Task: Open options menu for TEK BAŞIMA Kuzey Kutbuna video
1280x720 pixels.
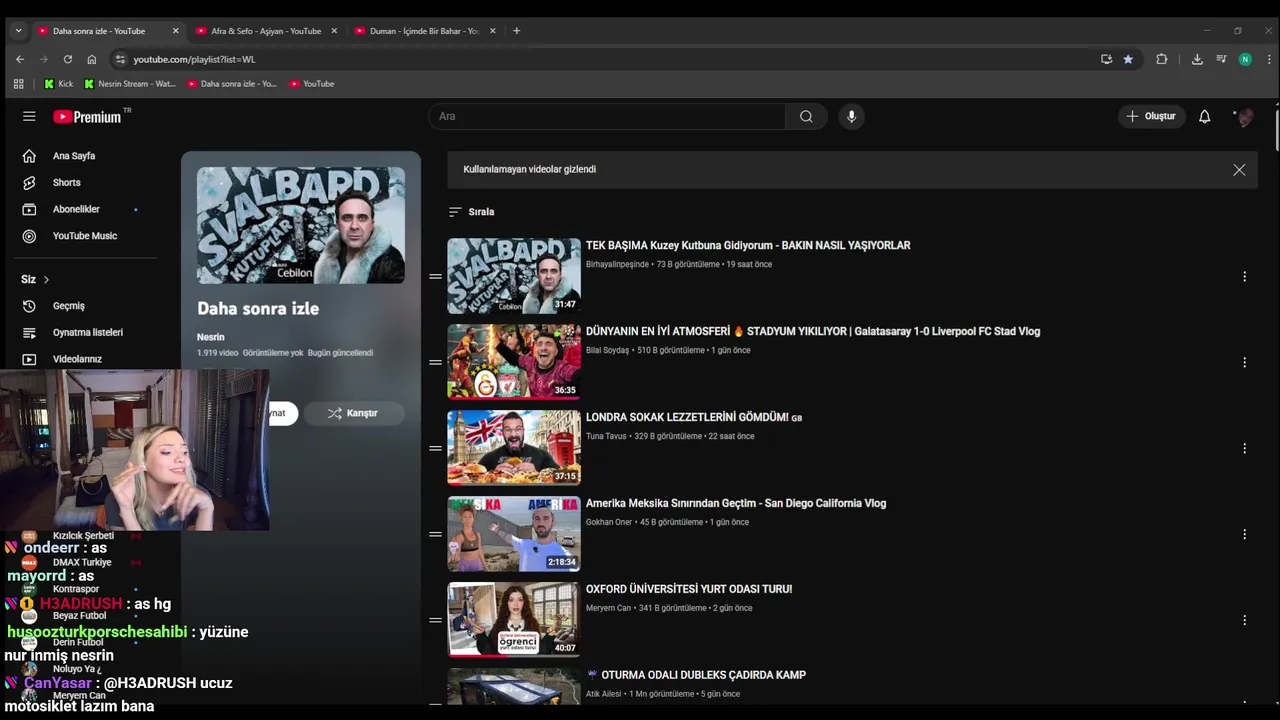Action: 1244,276
